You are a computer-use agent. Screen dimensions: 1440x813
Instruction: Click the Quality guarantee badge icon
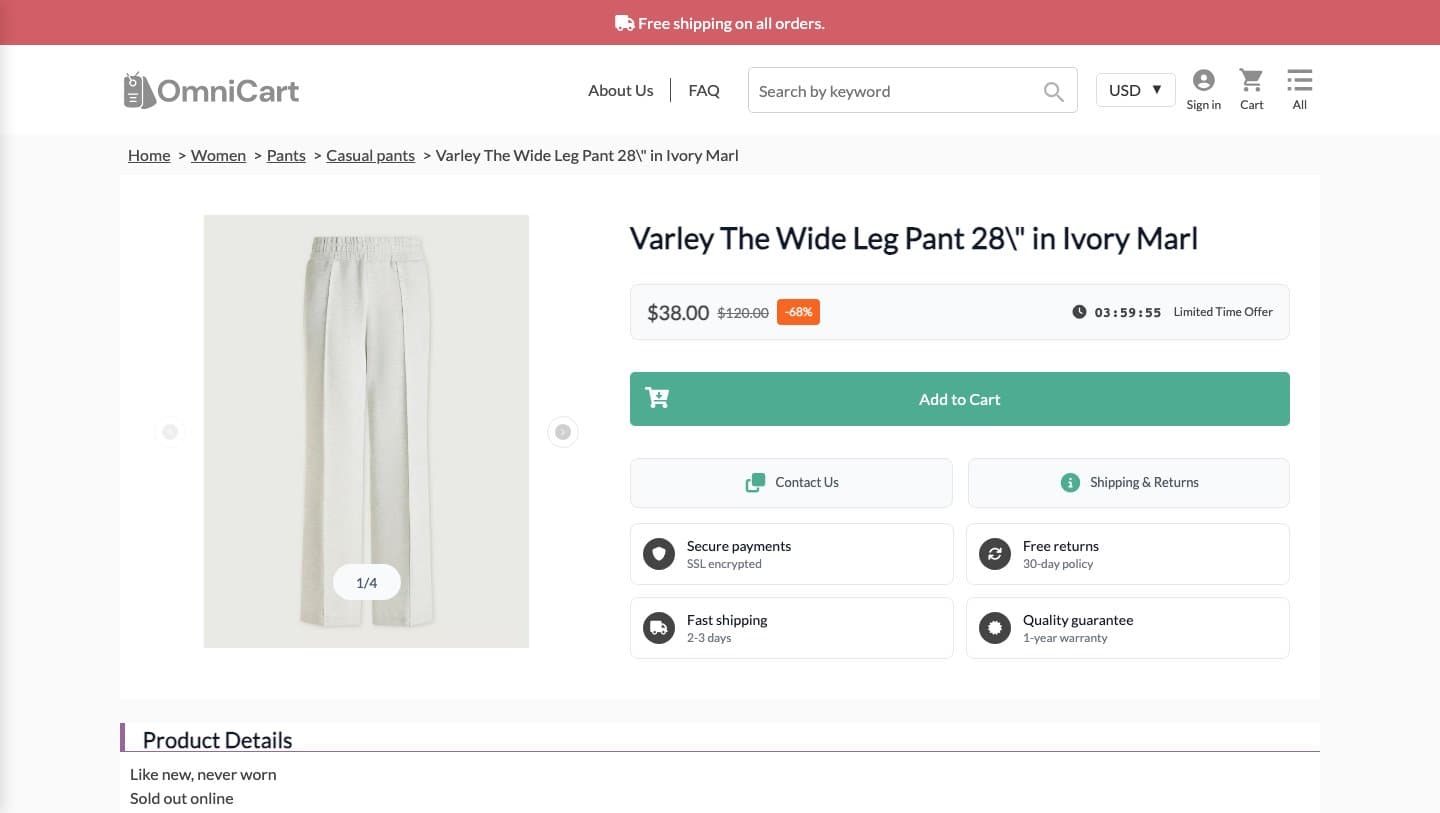(995, 628)
